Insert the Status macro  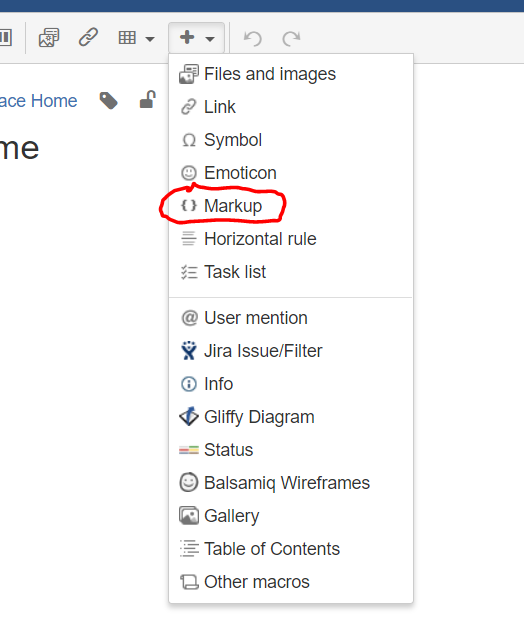[291, 450]
